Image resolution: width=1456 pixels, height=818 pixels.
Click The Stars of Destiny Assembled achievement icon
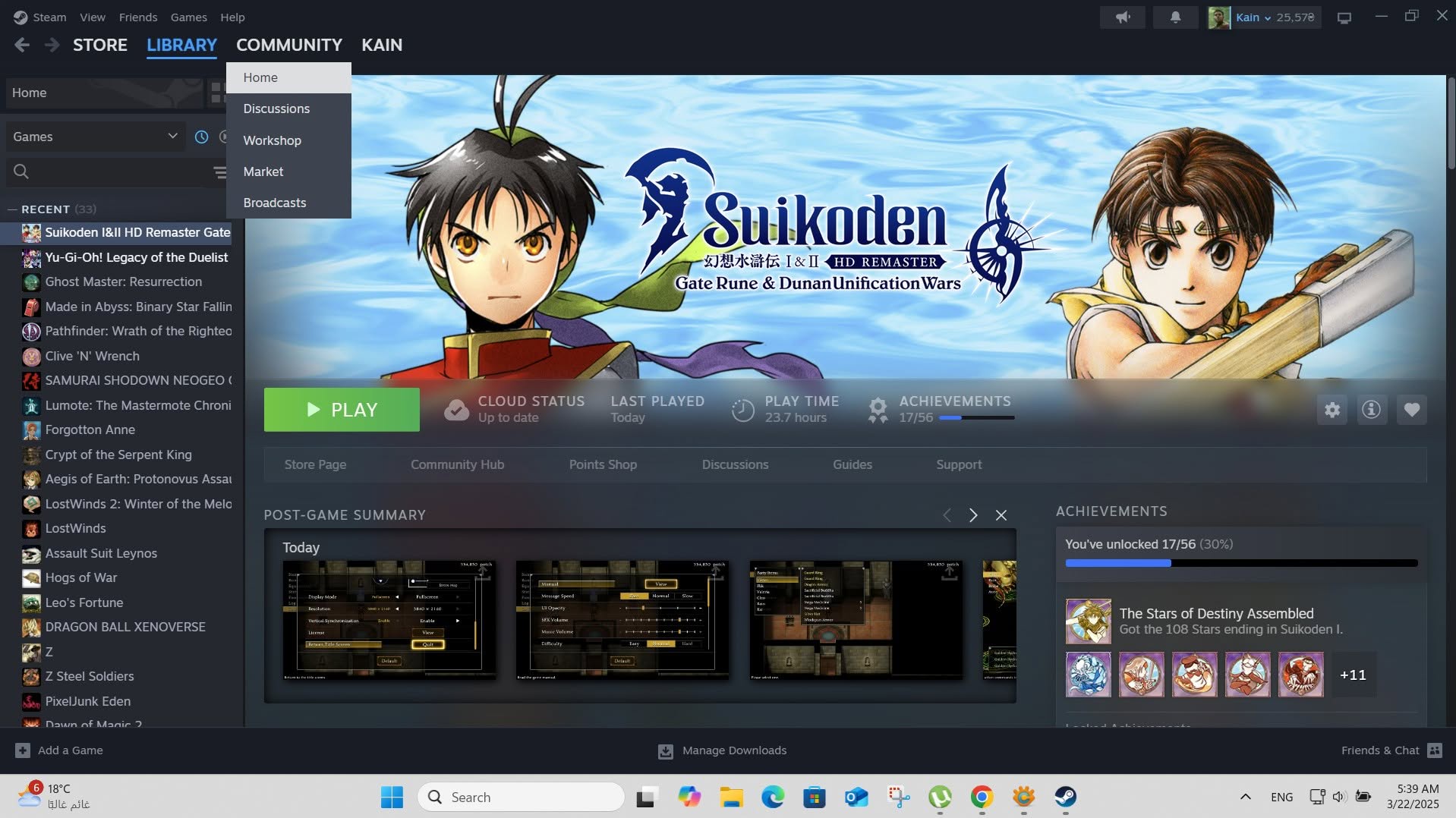(1088, 621)
